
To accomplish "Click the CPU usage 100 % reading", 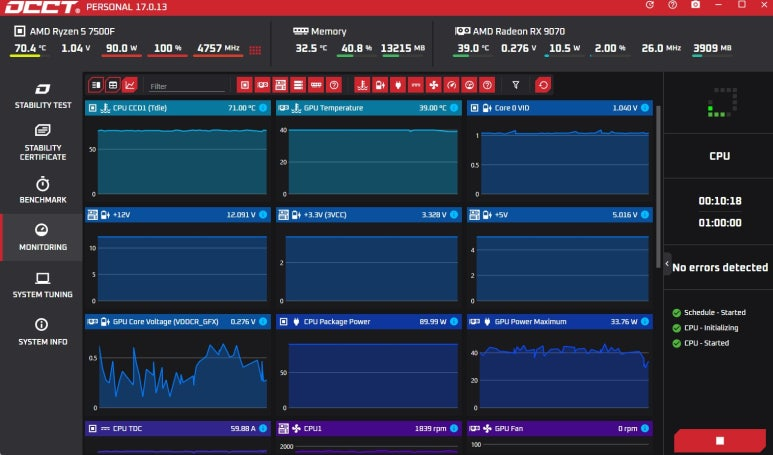I will point(168,48).
